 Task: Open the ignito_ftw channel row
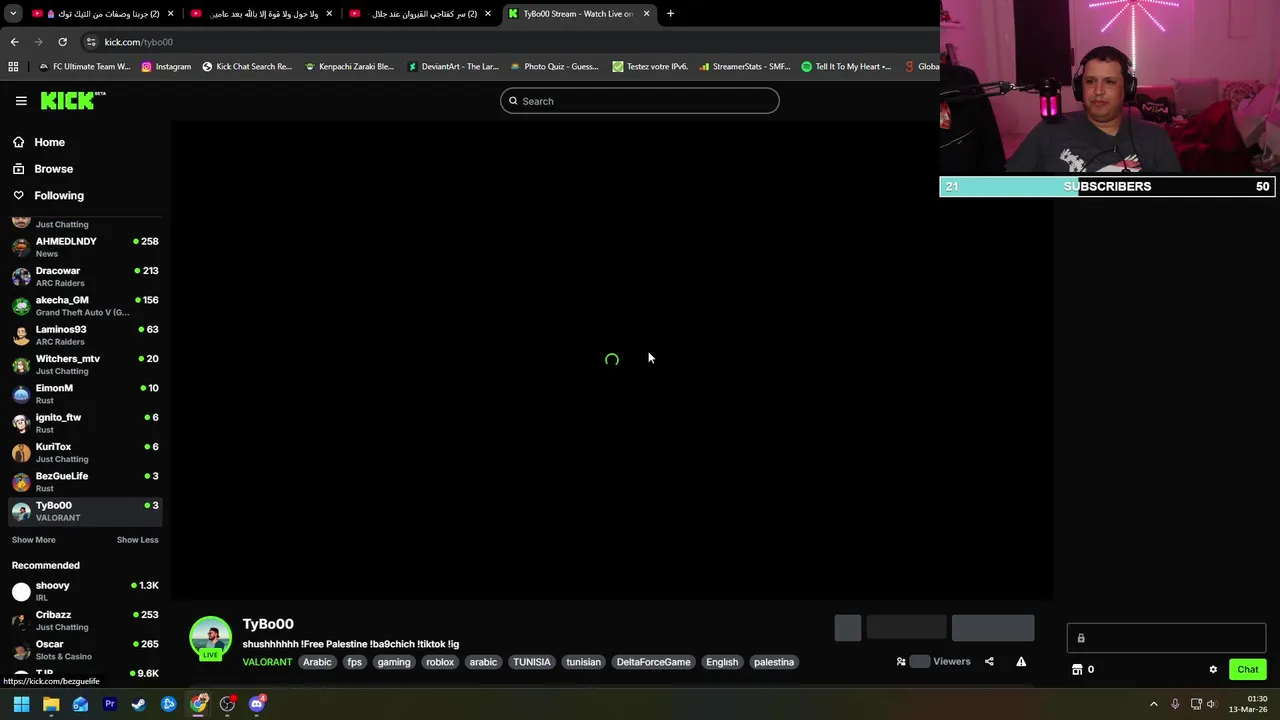(85, 423)
